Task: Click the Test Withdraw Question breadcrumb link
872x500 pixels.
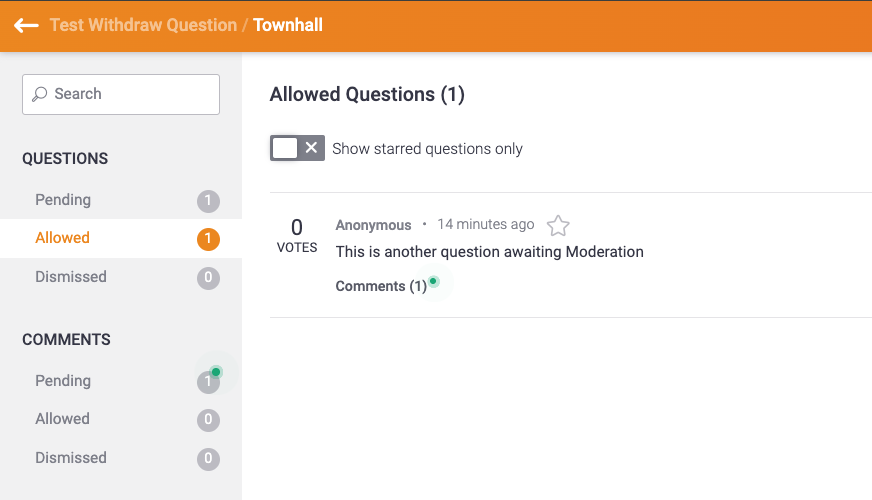Action: pos(143,25)
